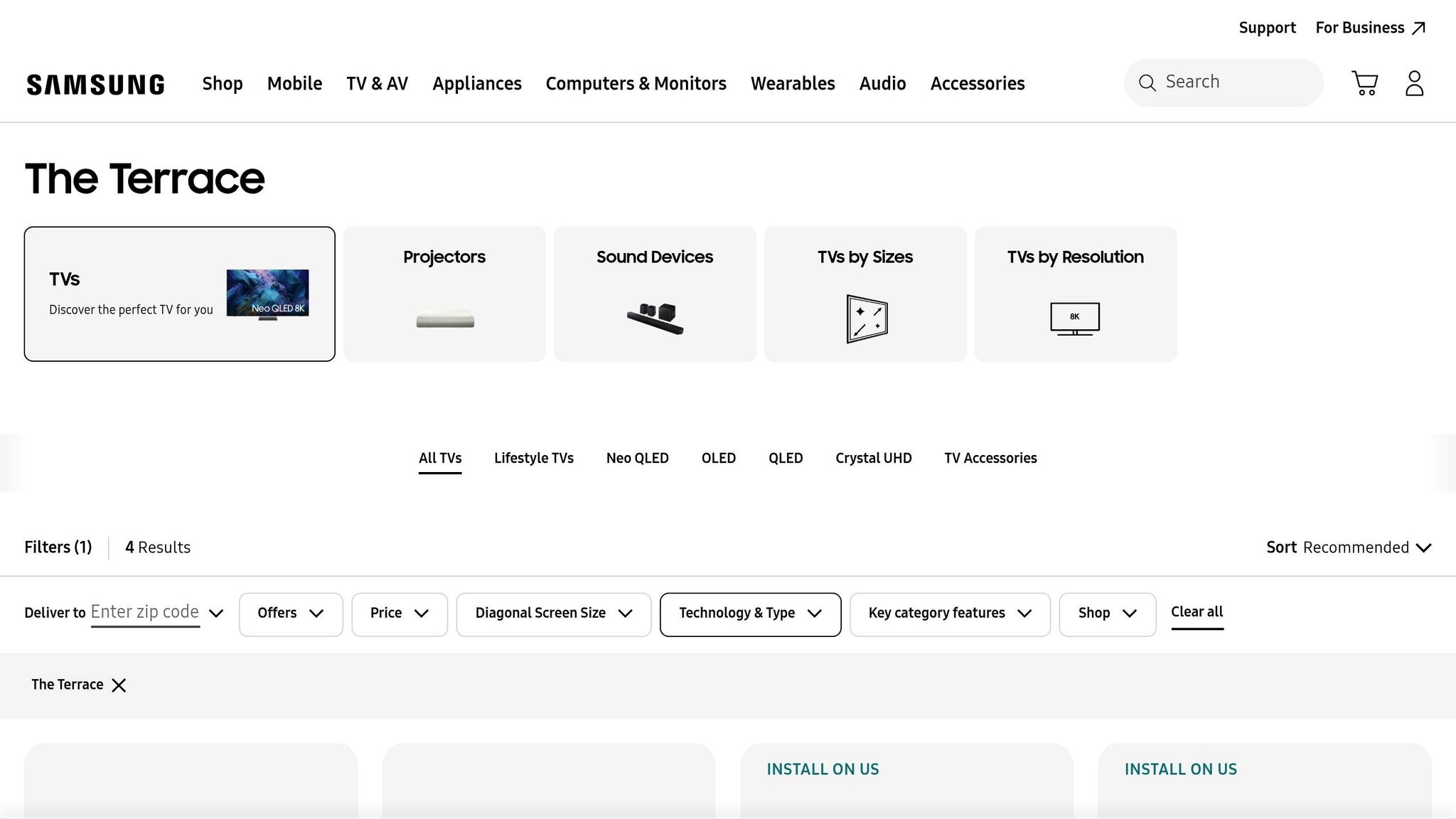Open the Sound Devices category card
Image resolution: width=1456 pixels, height=819 pixels.
click(655, 294)
